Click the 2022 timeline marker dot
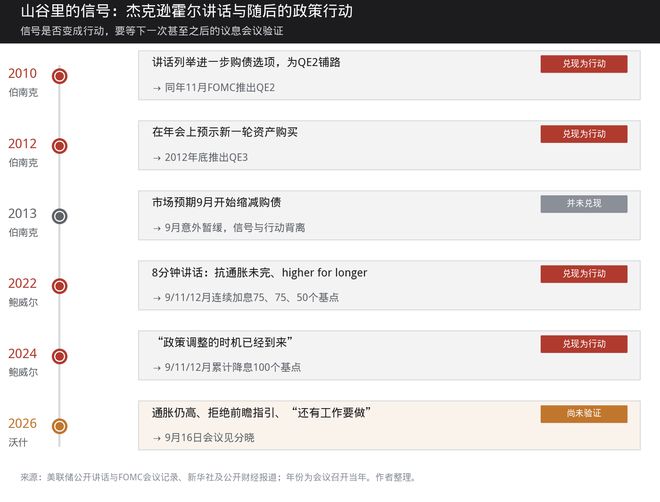660x502 pixels. (x=59, y=286)
